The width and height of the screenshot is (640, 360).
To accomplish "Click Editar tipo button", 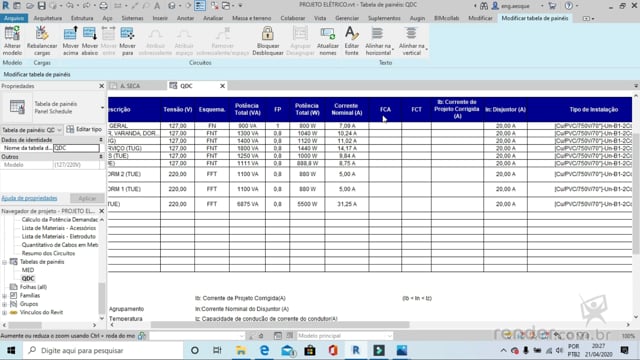I will 84,129.
